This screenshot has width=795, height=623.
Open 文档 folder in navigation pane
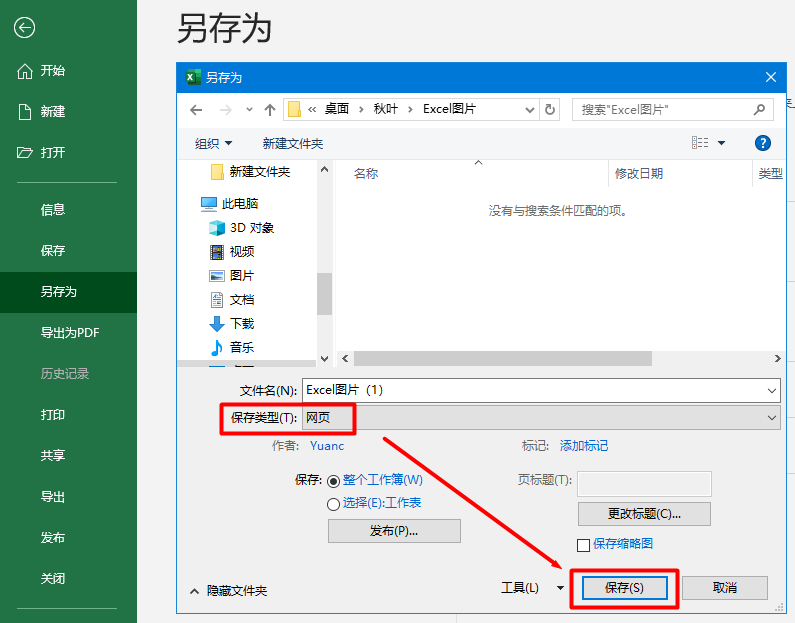click(232, 300)
